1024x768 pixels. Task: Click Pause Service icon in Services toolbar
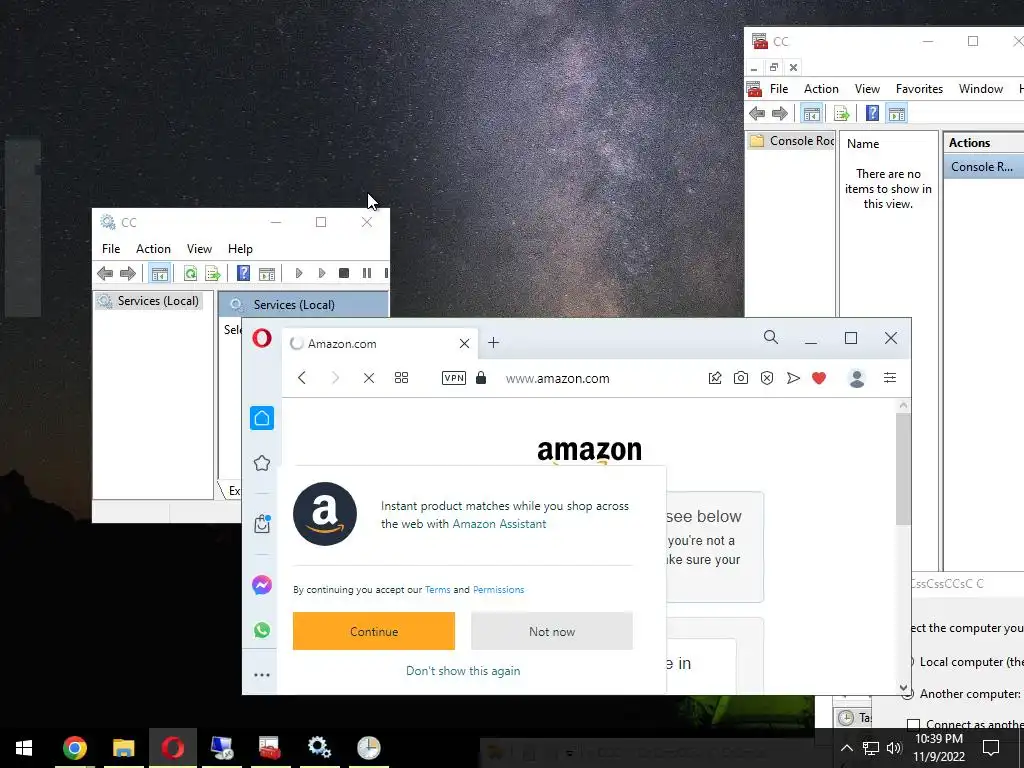point(367,273)
